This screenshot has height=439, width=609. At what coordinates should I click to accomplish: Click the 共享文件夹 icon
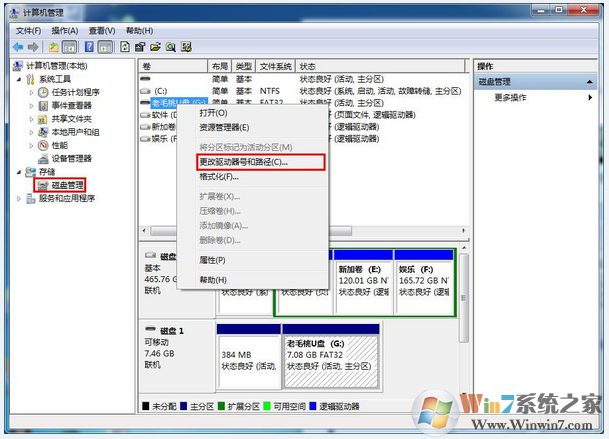[x=43, y=119]
